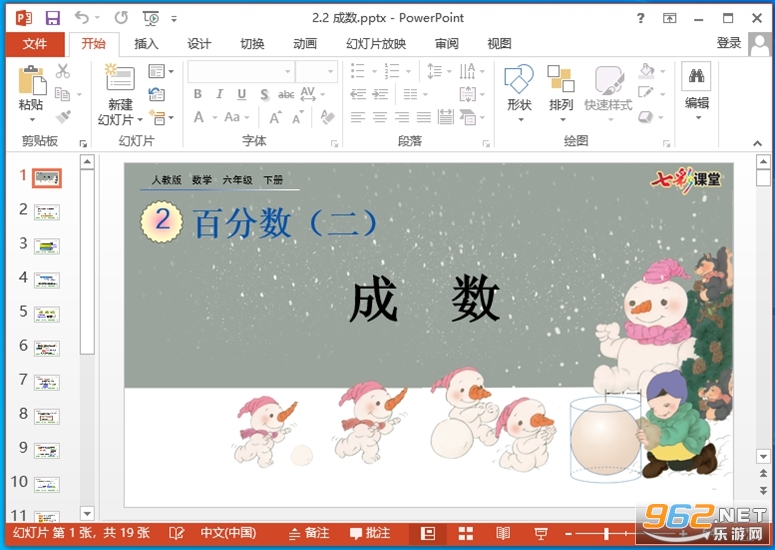The height and width of the screenshot is (550, 775).
Task: Click the bullets list icon
Action: click(x=358, y=71)
